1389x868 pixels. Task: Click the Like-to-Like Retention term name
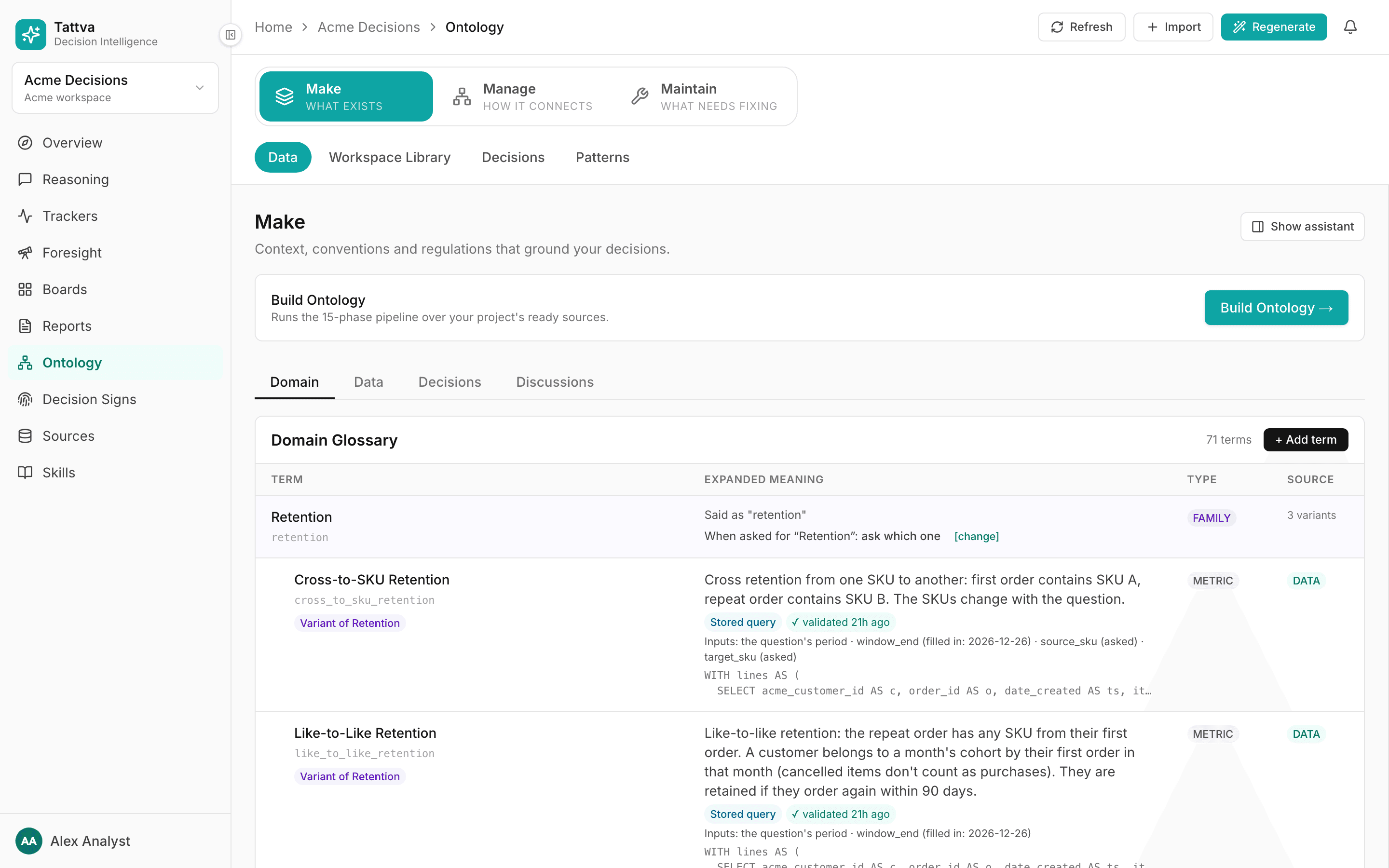tap(365, 733)
